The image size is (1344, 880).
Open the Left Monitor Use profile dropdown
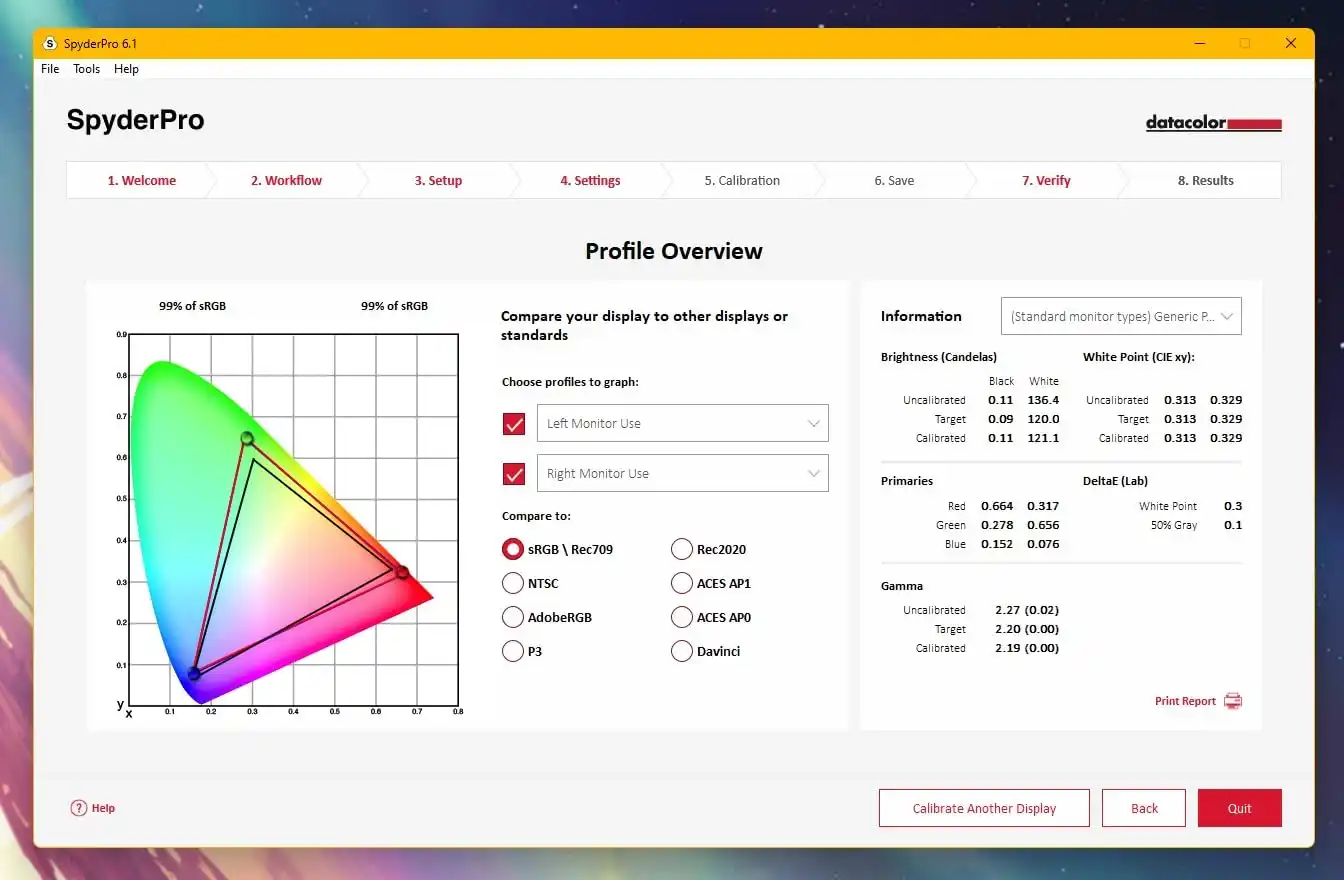[x=683, y=423]
